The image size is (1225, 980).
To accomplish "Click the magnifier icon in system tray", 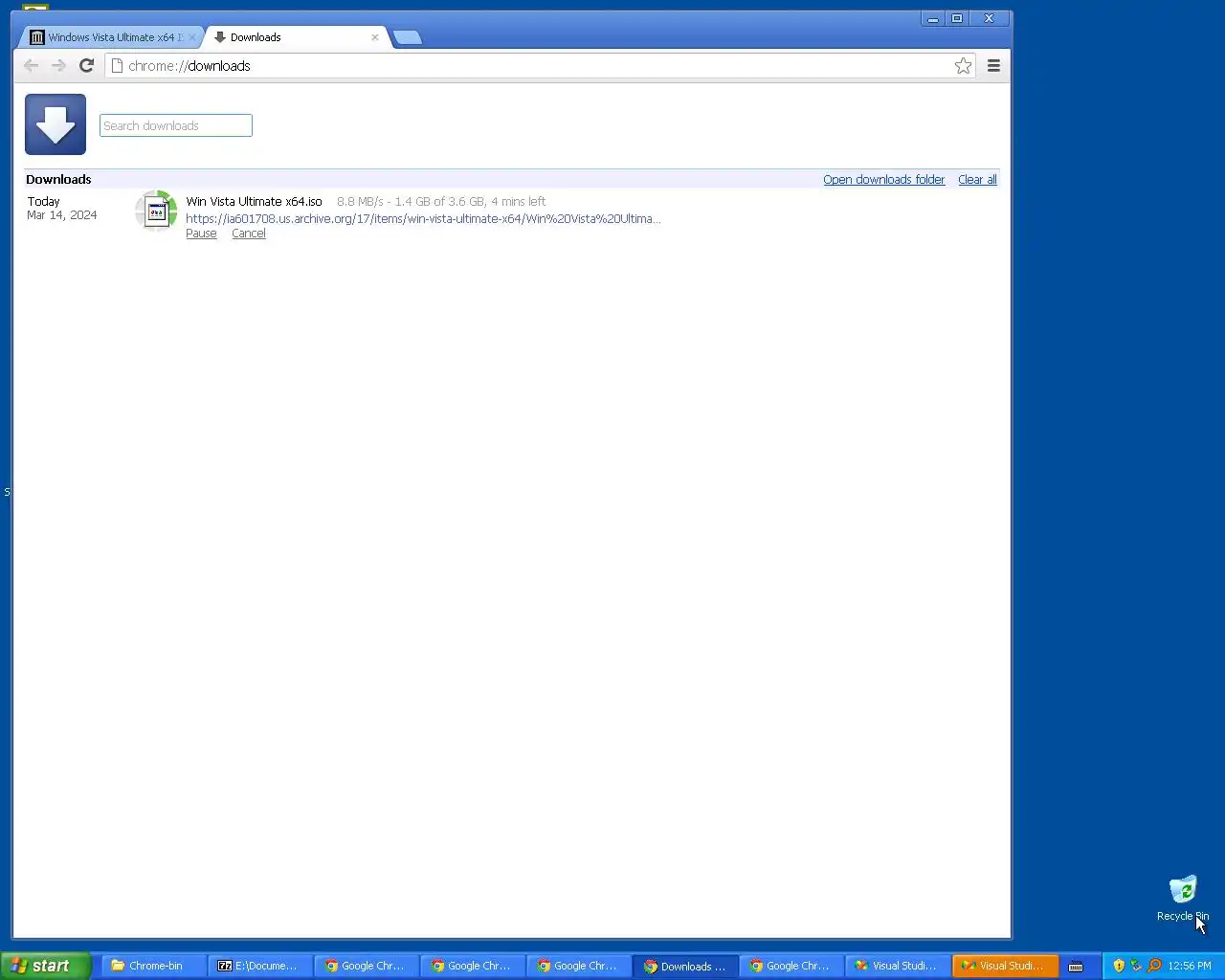I will point(1154,966).
